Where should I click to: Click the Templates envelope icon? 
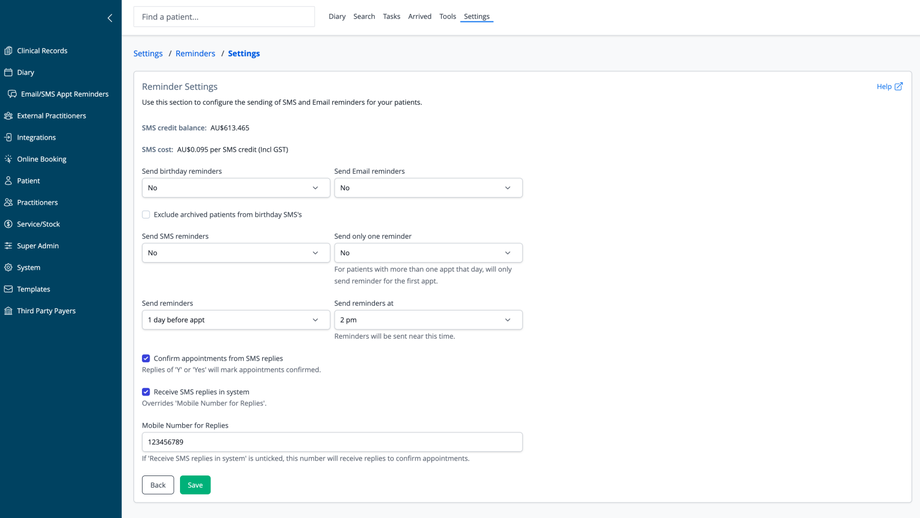coord(8,289)
